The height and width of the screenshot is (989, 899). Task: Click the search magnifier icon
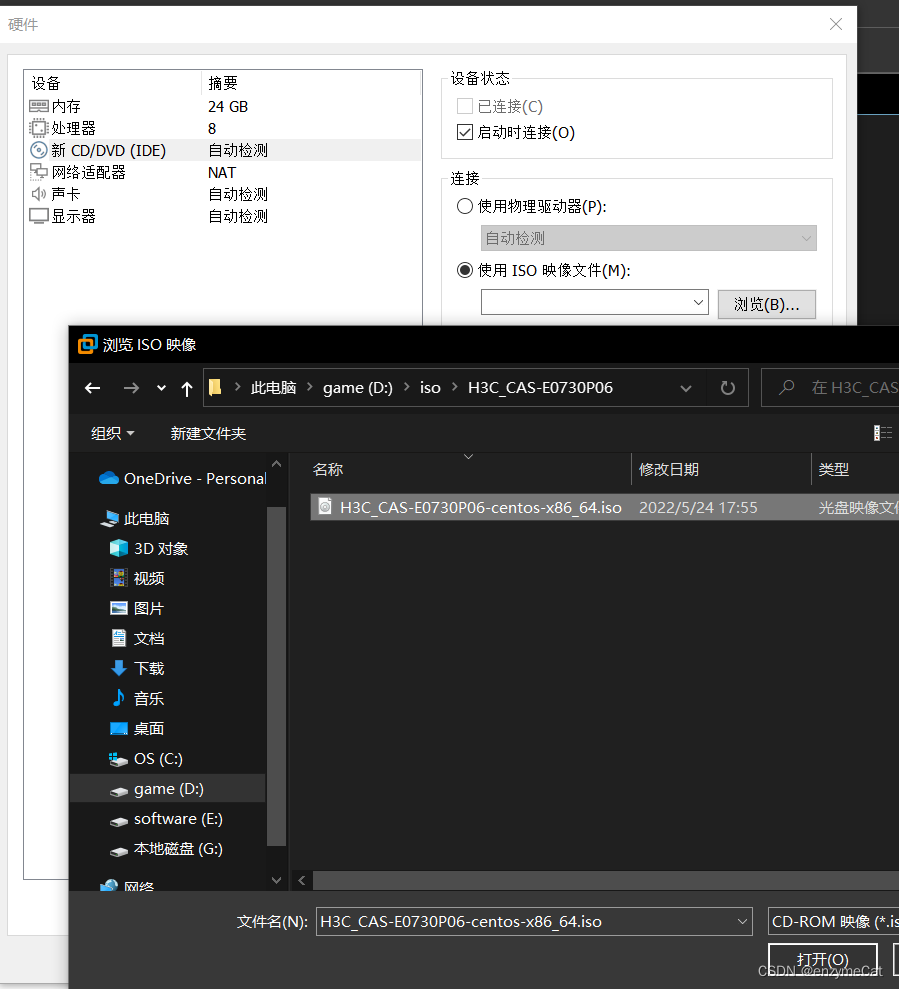tap(786, 387)
